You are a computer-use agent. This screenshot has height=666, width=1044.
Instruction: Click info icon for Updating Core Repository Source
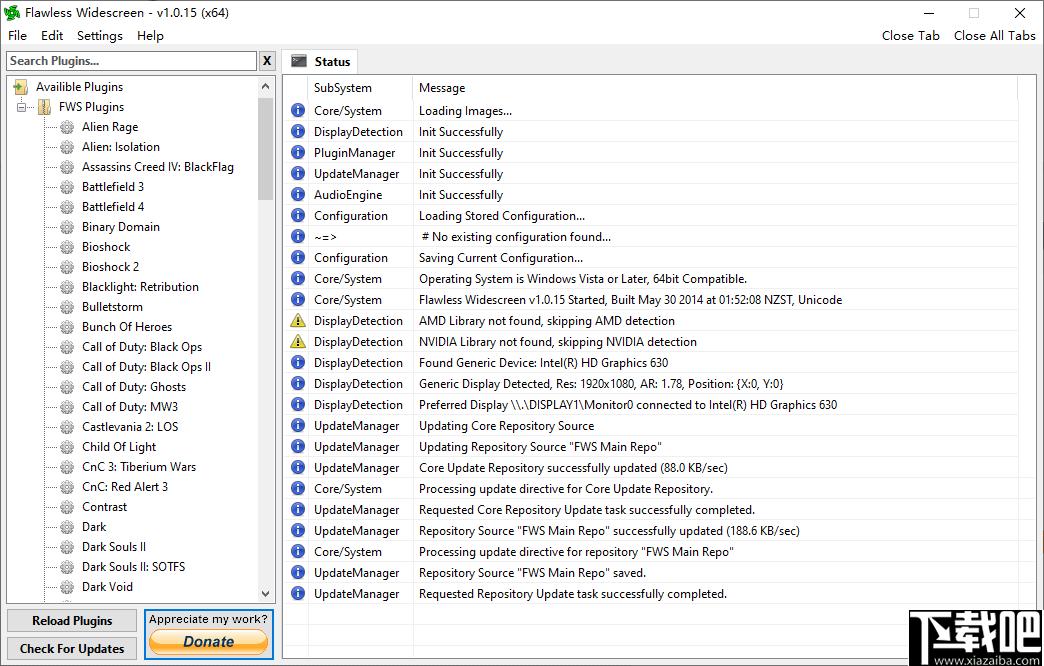[298, 426]
